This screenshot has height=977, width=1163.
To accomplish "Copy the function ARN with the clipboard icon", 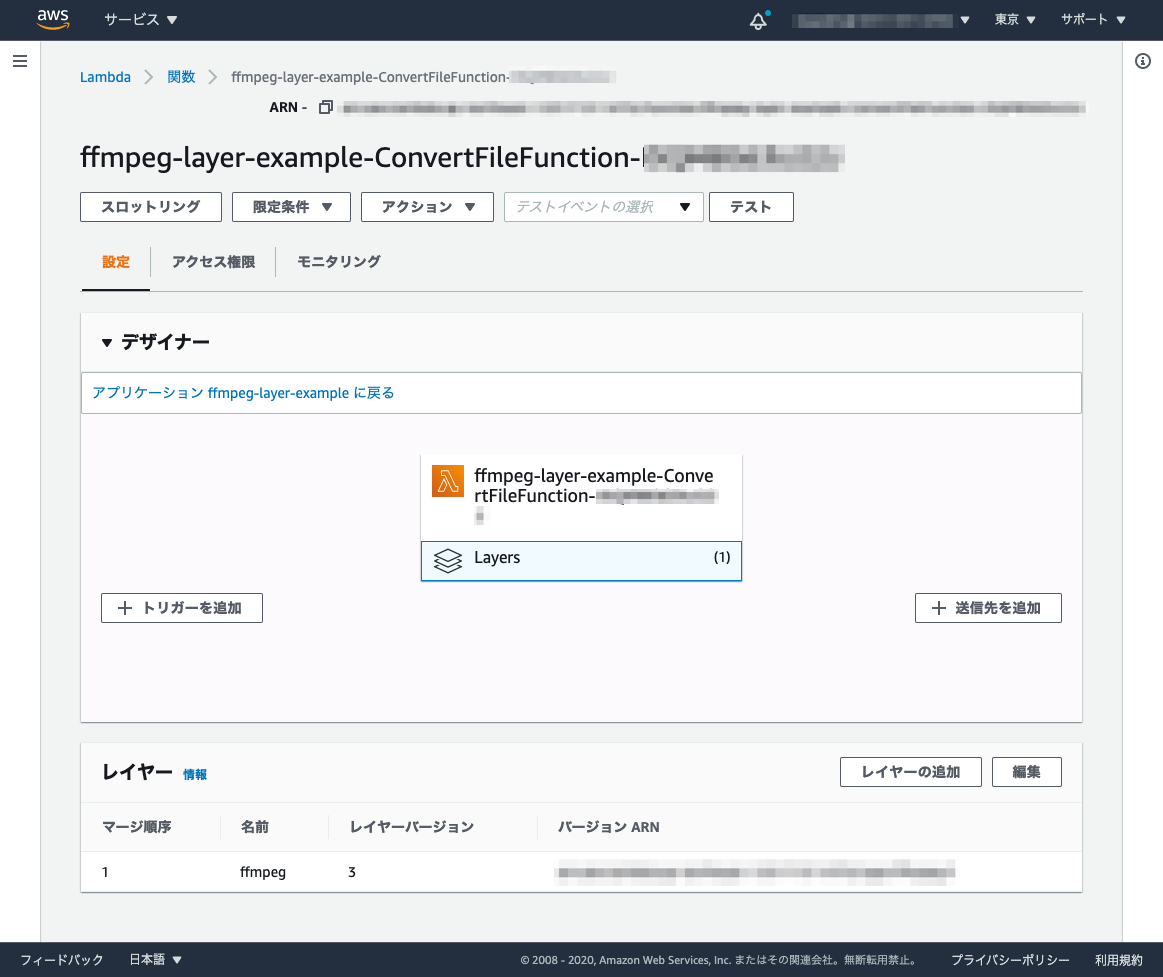I will click(x=325, y=106).
